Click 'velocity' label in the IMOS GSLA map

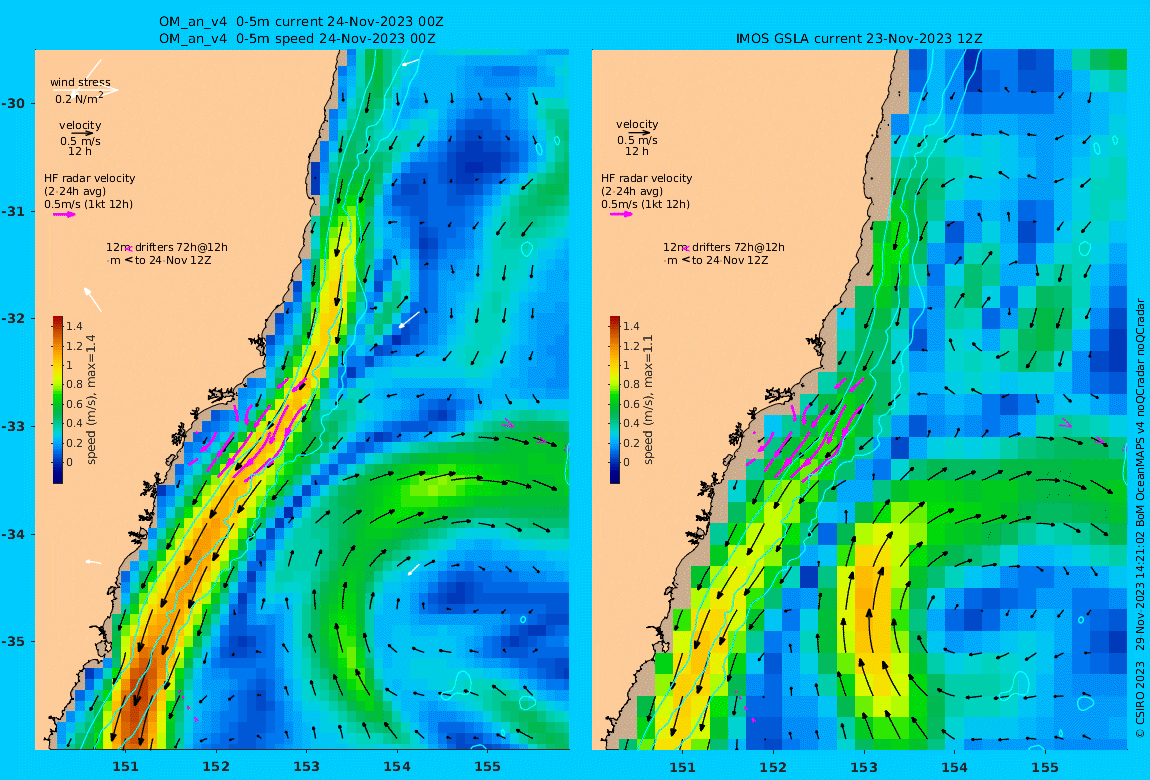[637, 125]
